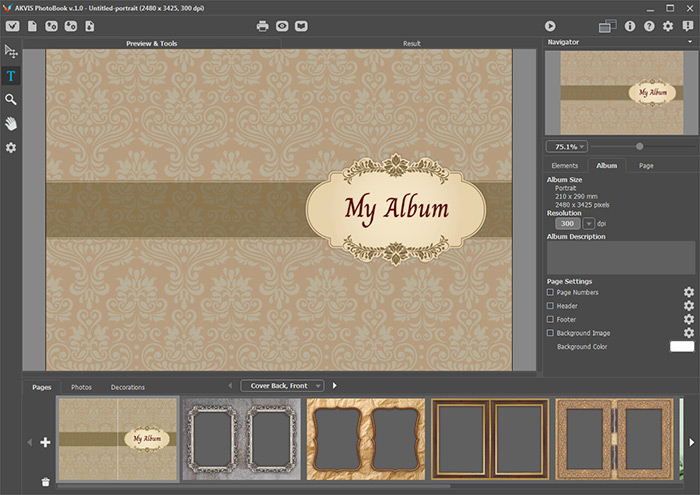This screenshot has width=700, height=495.
Task: Click the printer icon
Action: click(x=262, y=26)
